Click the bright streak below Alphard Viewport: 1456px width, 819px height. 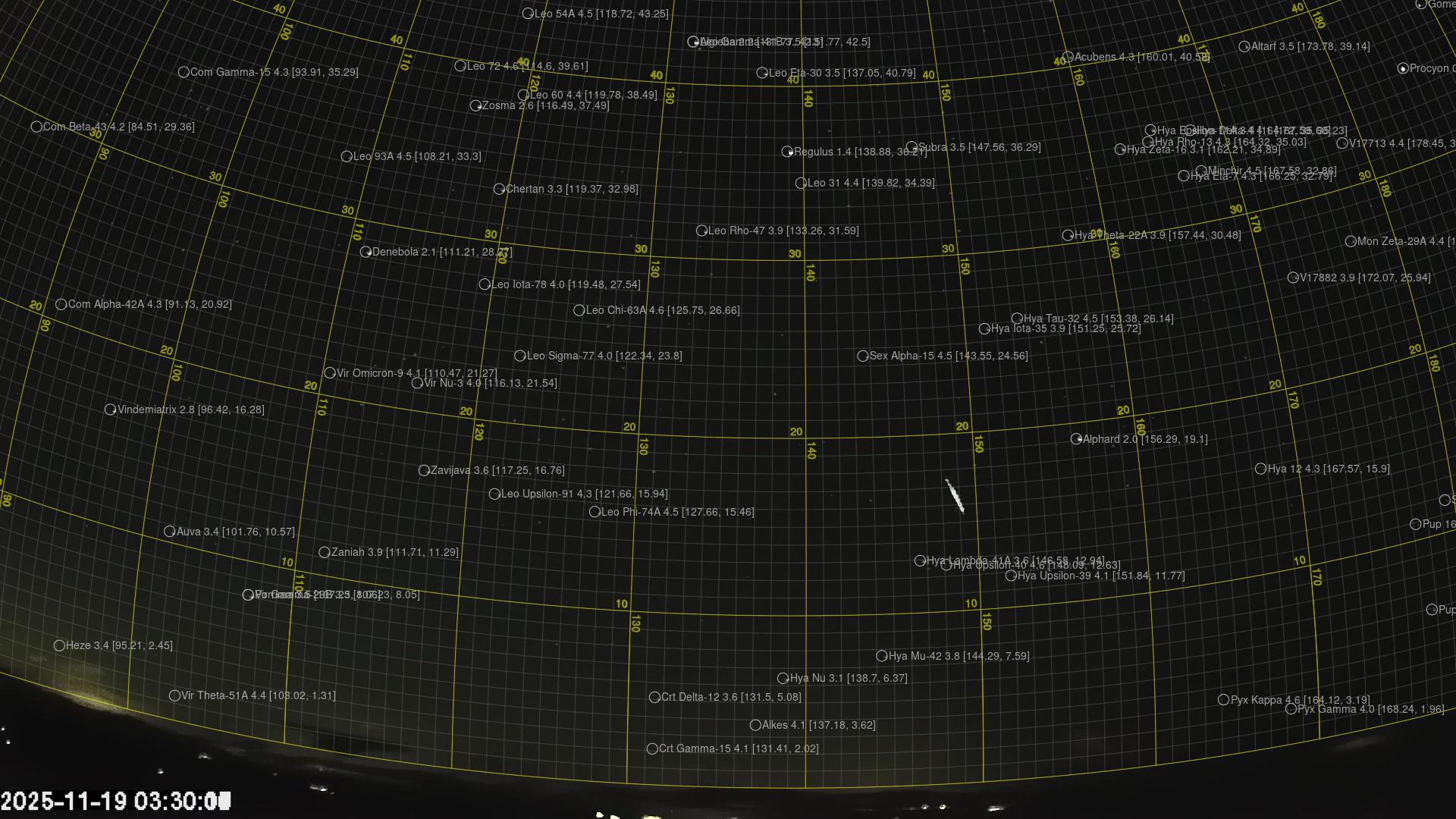pos(955,496)
